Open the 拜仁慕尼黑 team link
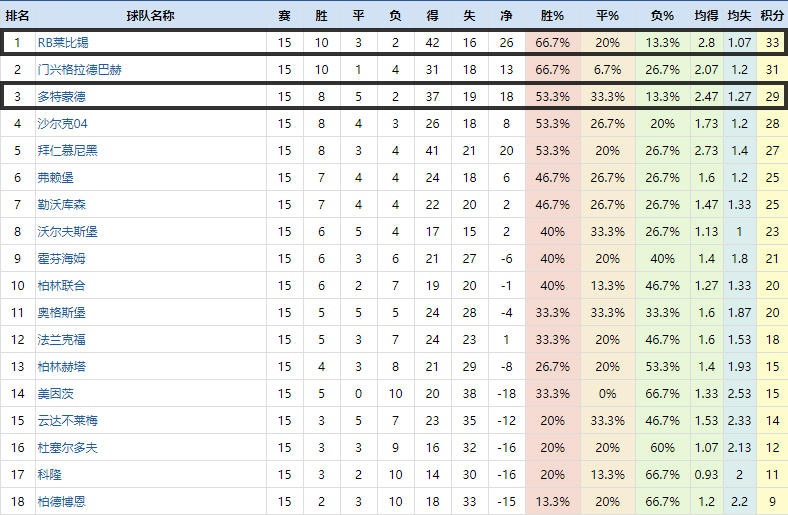Screen dimensions: 788x515 (x=67, y=150)
